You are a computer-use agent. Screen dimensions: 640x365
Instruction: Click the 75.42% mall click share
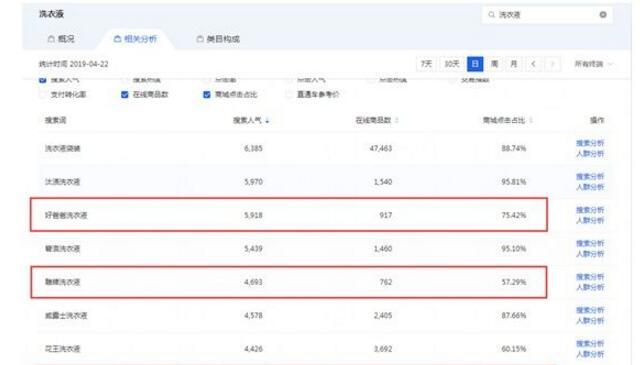[514, 215]
